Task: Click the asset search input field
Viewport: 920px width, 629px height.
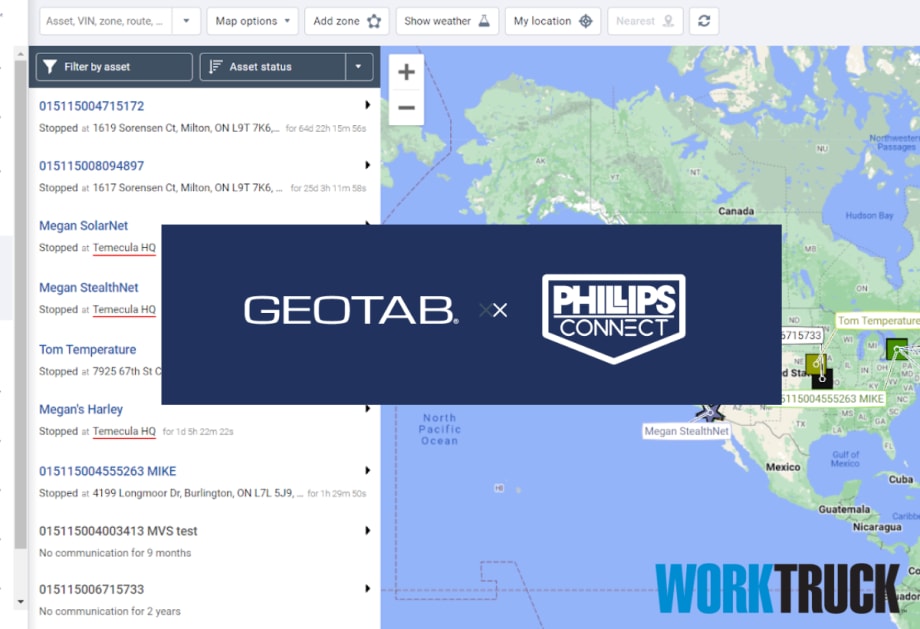Action: coord(106,21)
